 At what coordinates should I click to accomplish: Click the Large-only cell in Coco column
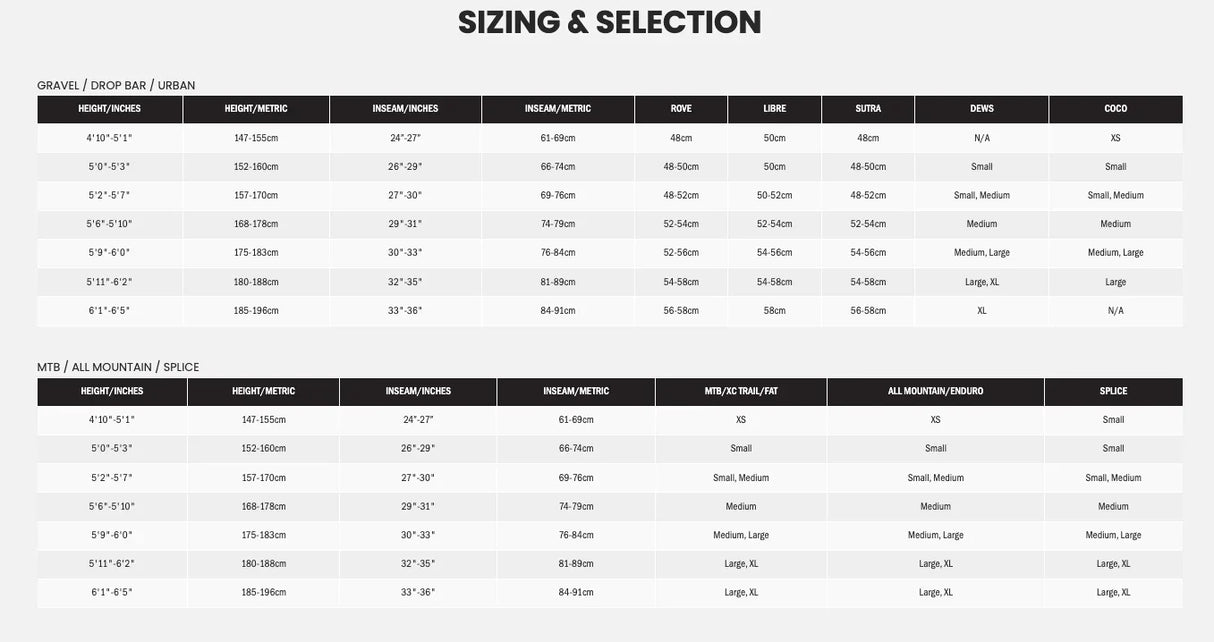click(x=1115, y=282)
